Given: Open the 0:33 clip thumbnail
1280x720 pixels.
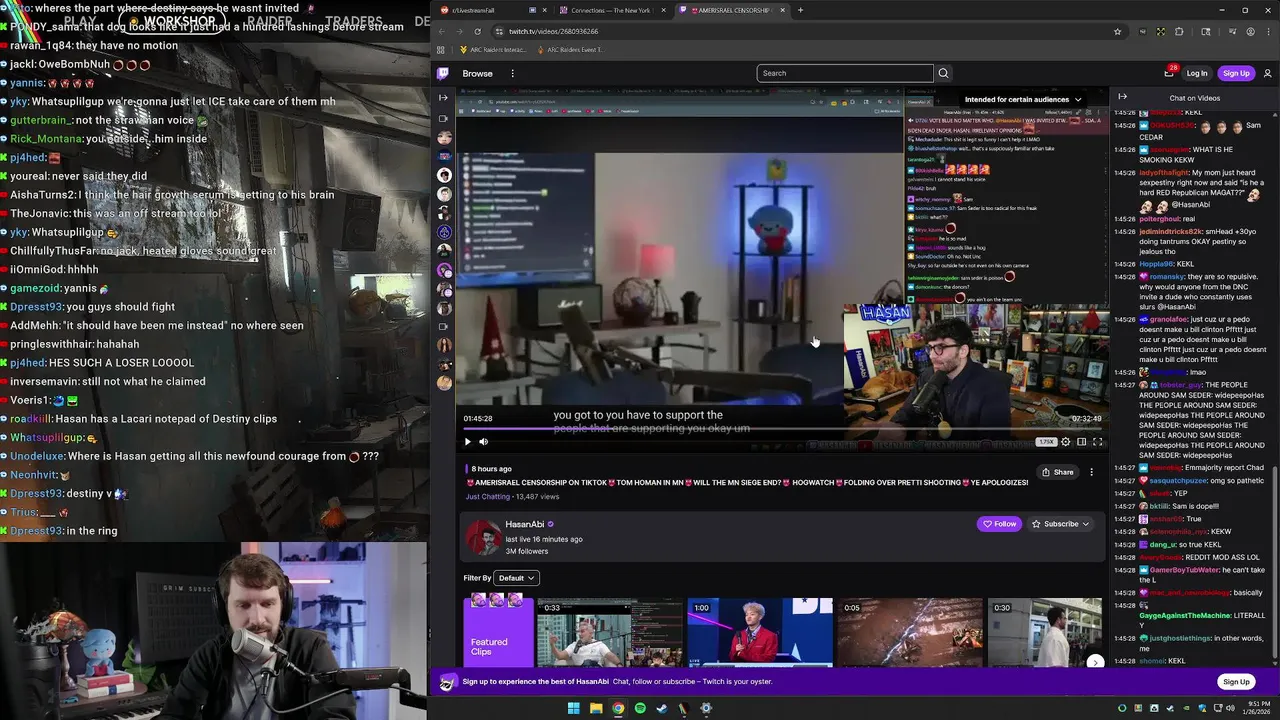Looking at the screenshot, I should coord(609,632).
